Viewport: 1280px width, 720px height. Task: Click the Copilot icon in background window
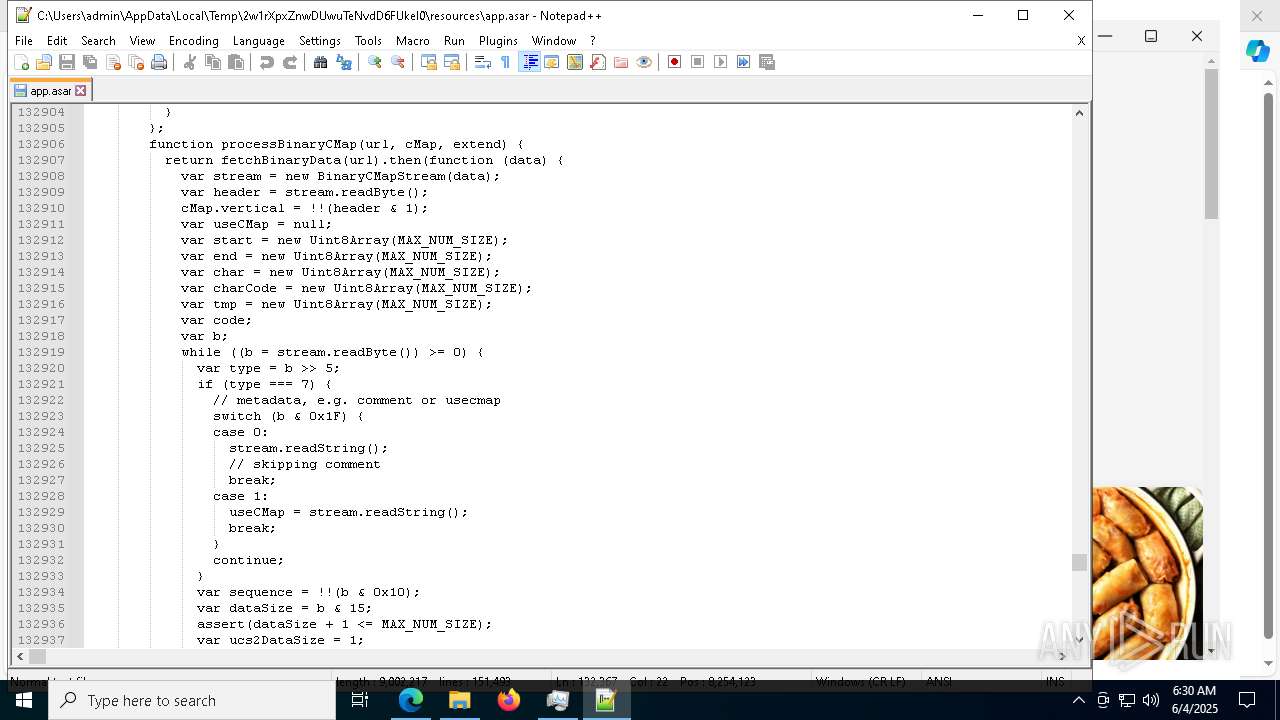pos(1258,51)
